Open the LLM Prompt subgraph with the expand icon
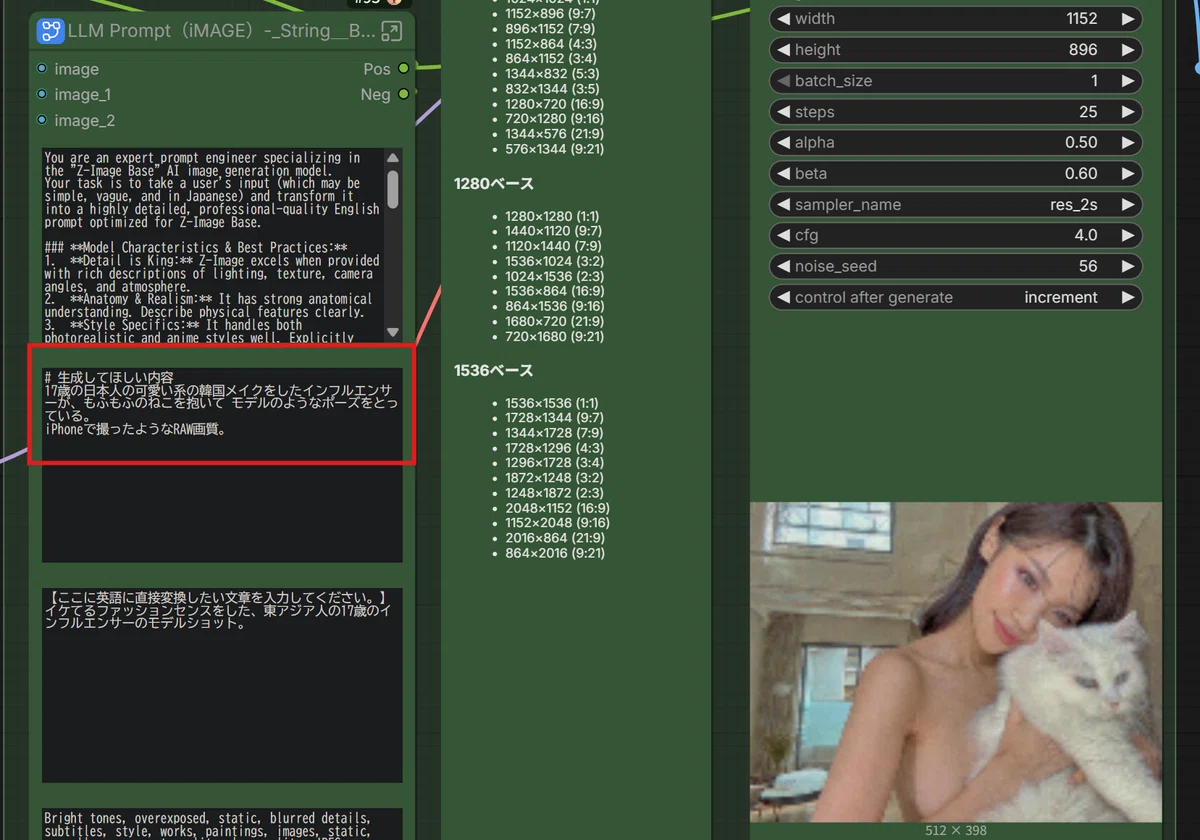The height and width of the screenshot is (840, 1200). click(x=391, y=31)
